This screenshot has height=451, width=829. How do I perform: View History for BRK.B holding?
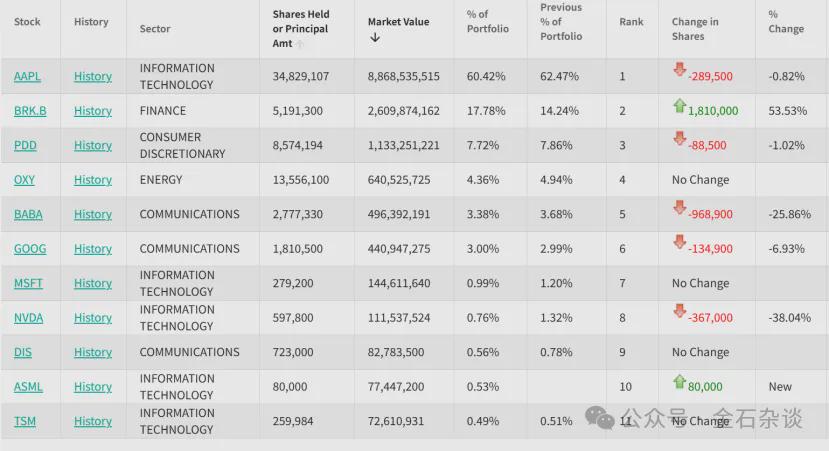[93, 111]
